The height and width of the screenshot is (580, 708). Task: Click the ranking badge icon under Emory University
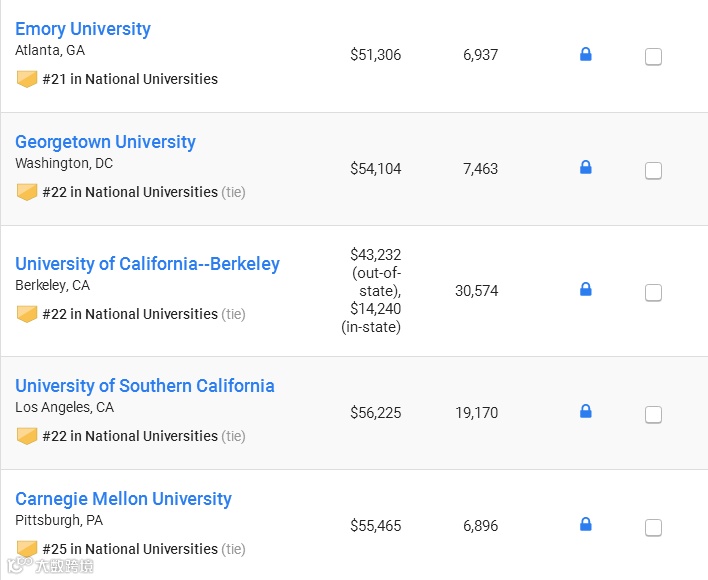[27, 79]
